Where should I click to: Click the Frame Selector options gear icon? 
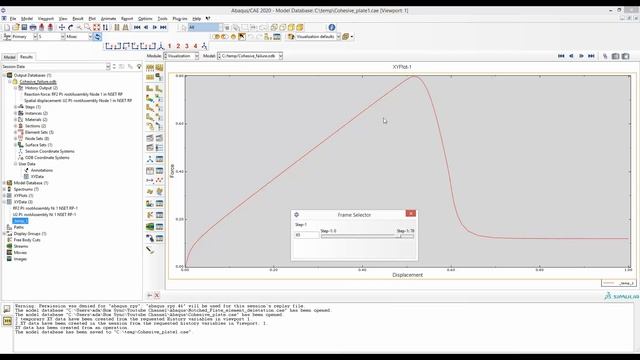[x=297, y=215]
